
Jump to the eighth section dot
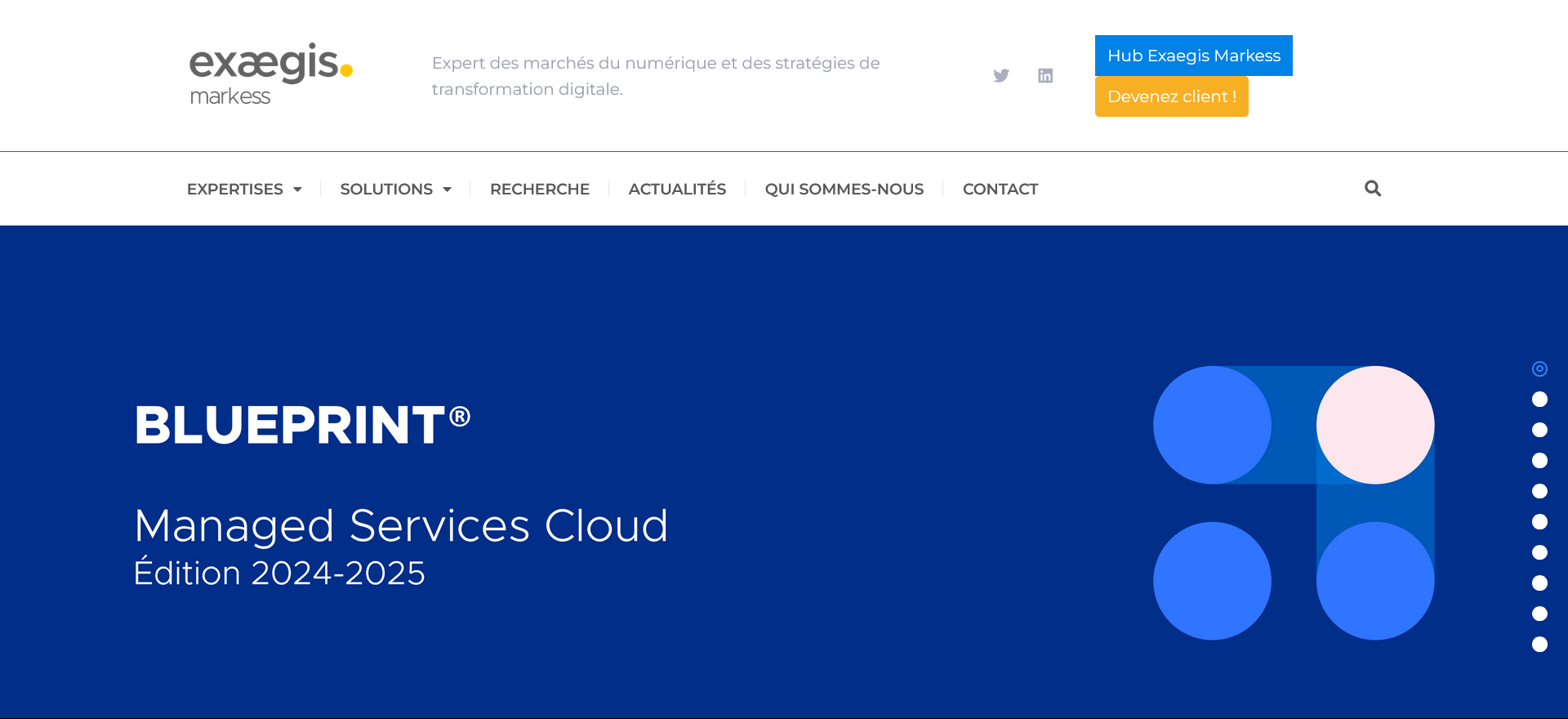click(x=1540, y=583)
